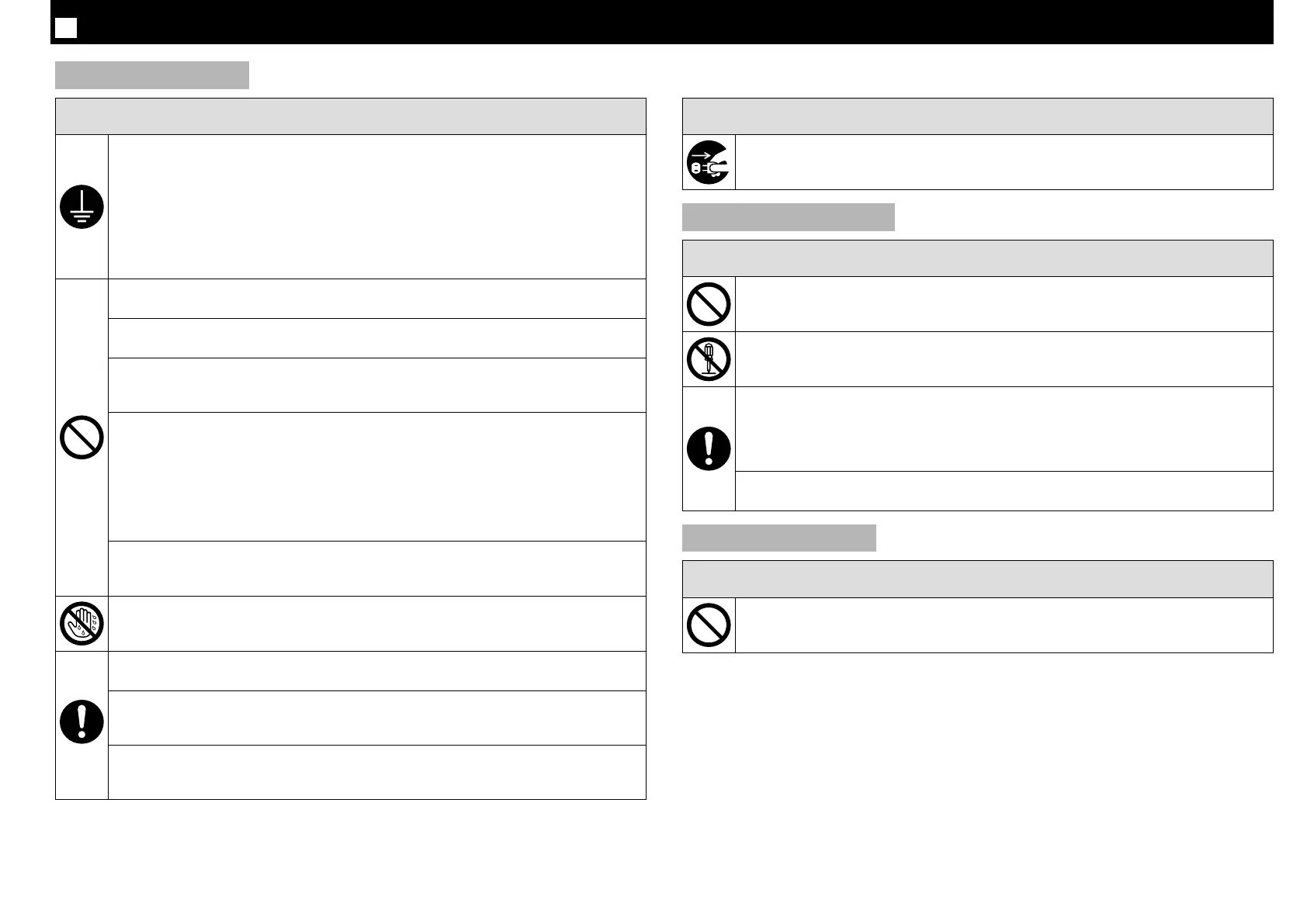Click the prohibition icon above the no-disassembly icon
The height and width of the screenshot is (924, 1307).
click(x=709, y=304)
